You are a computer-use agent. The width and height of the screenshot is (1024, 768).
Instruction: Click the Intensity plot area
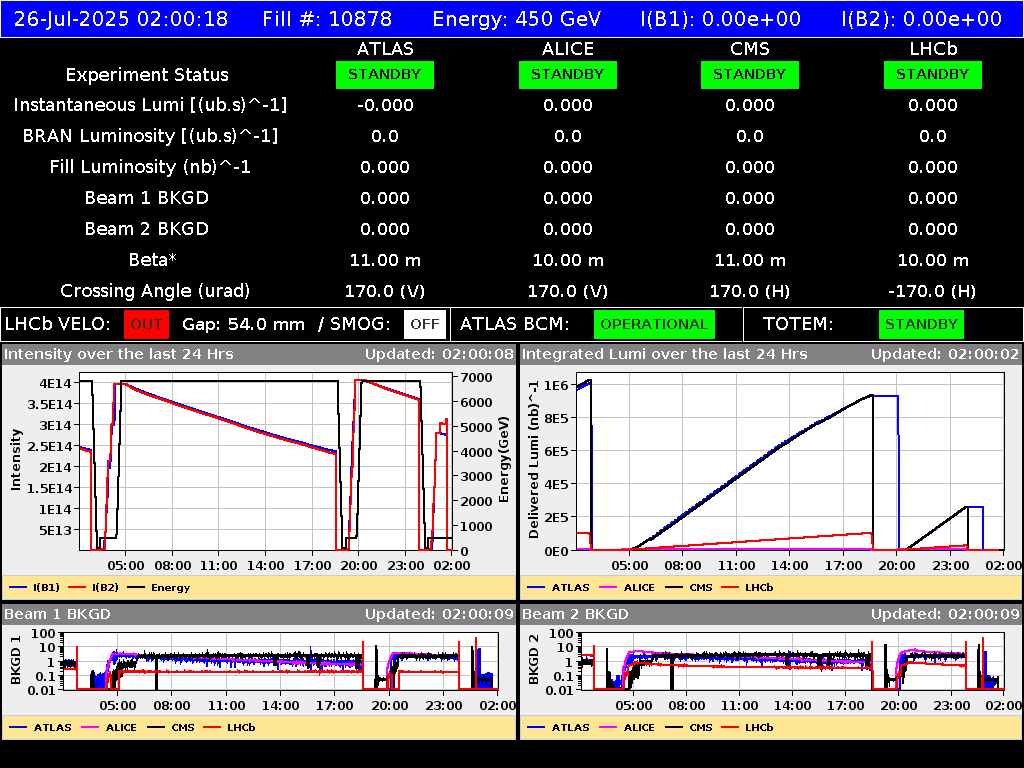(266, 462)
